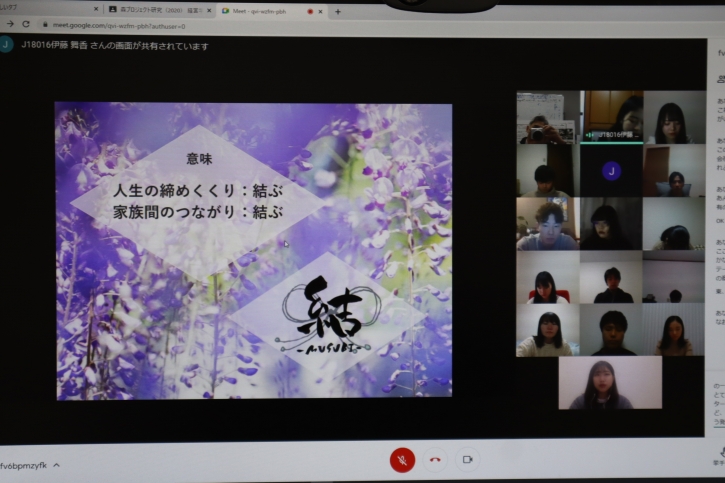This screenshot has width=725, height=483.
Task: Open the presenter avatar J at top left
Action: coord(6,45)
